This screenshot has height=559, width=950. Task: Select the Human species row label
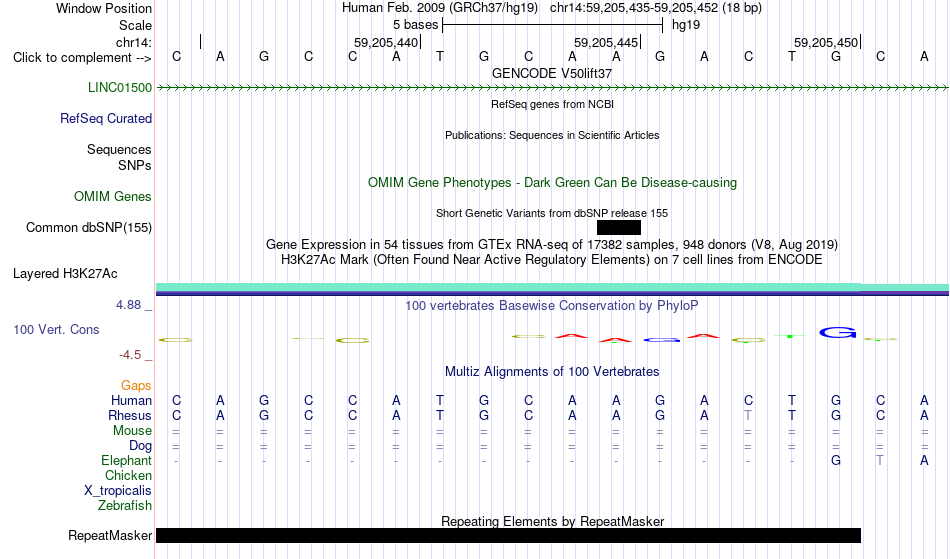tap(131, 401)
